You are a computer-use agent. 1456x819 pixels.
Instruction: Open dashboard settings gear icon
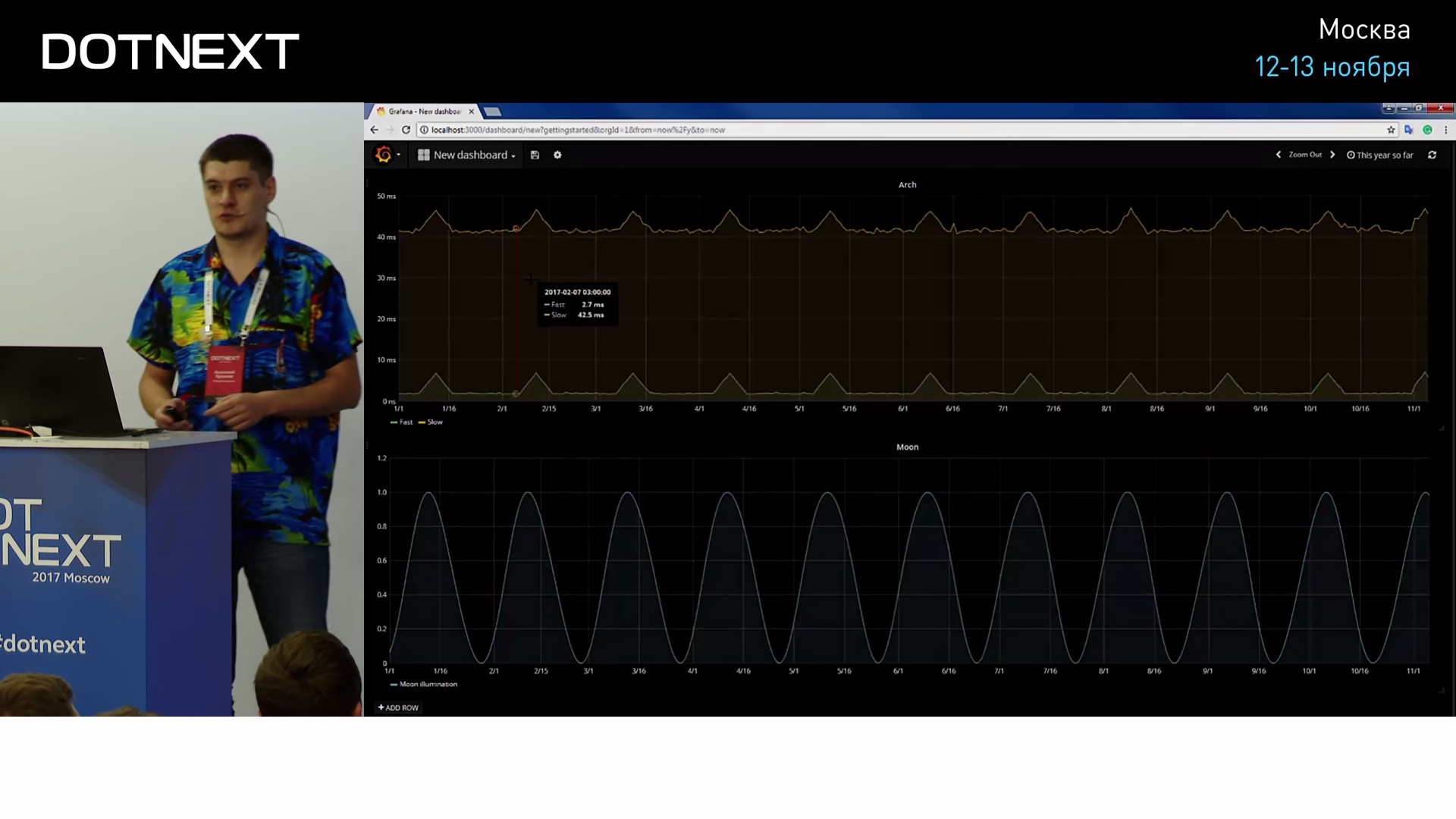(x=557, y=155)
